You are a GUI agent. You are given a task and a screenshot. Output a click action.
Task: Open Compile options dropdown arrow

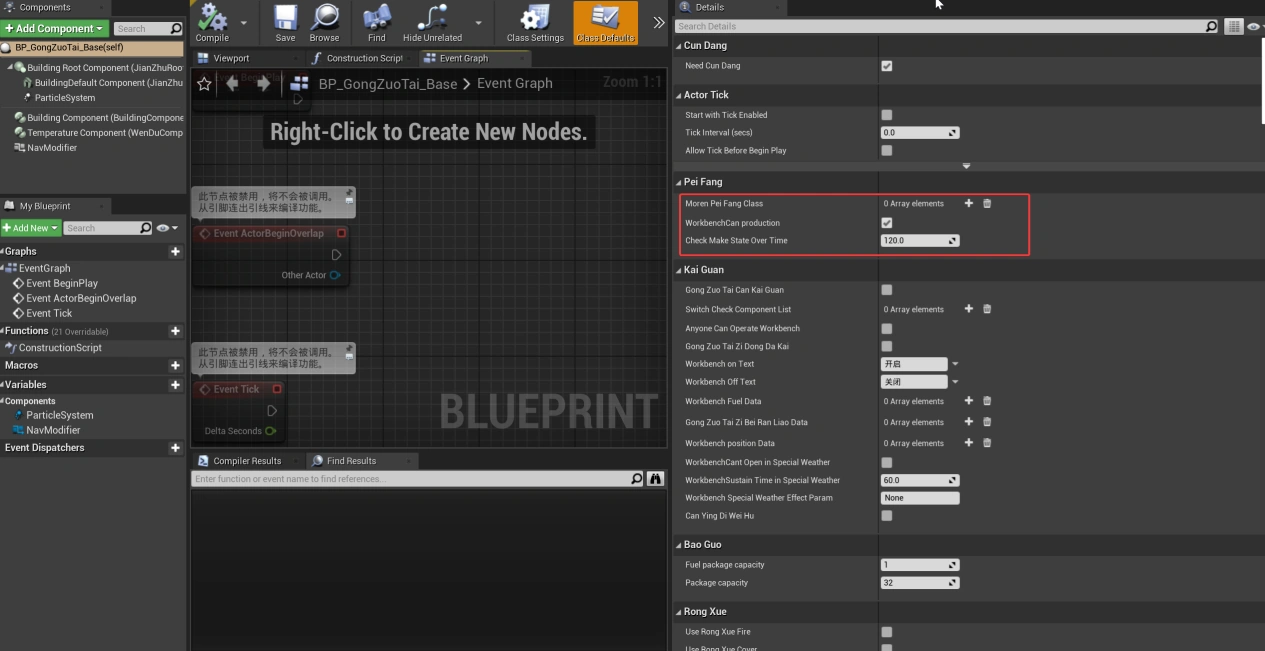(x=244, y=22)
